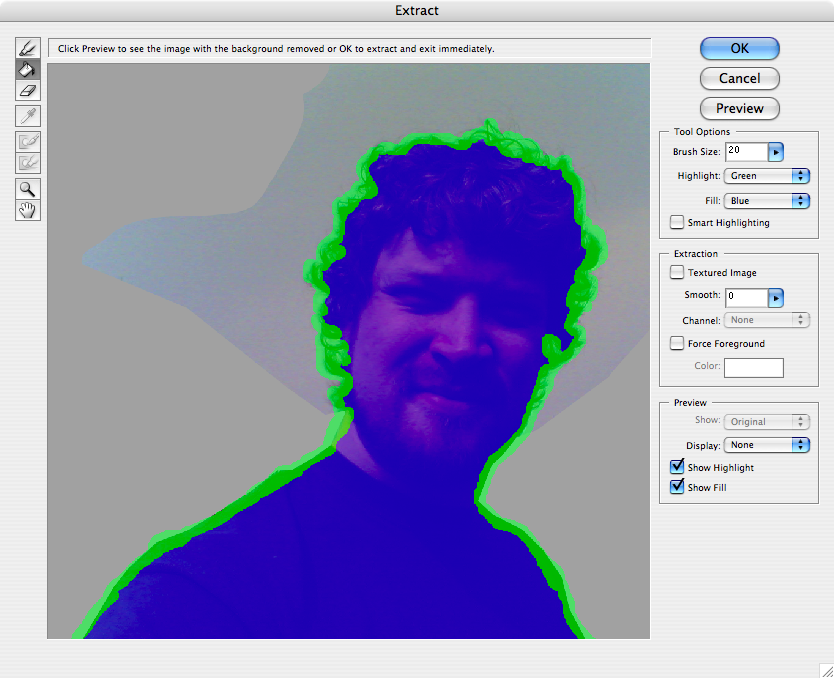Select the Fill bucket tool
Image resolution: width=834 pixels, height=678 pixels.
point(28,69)
